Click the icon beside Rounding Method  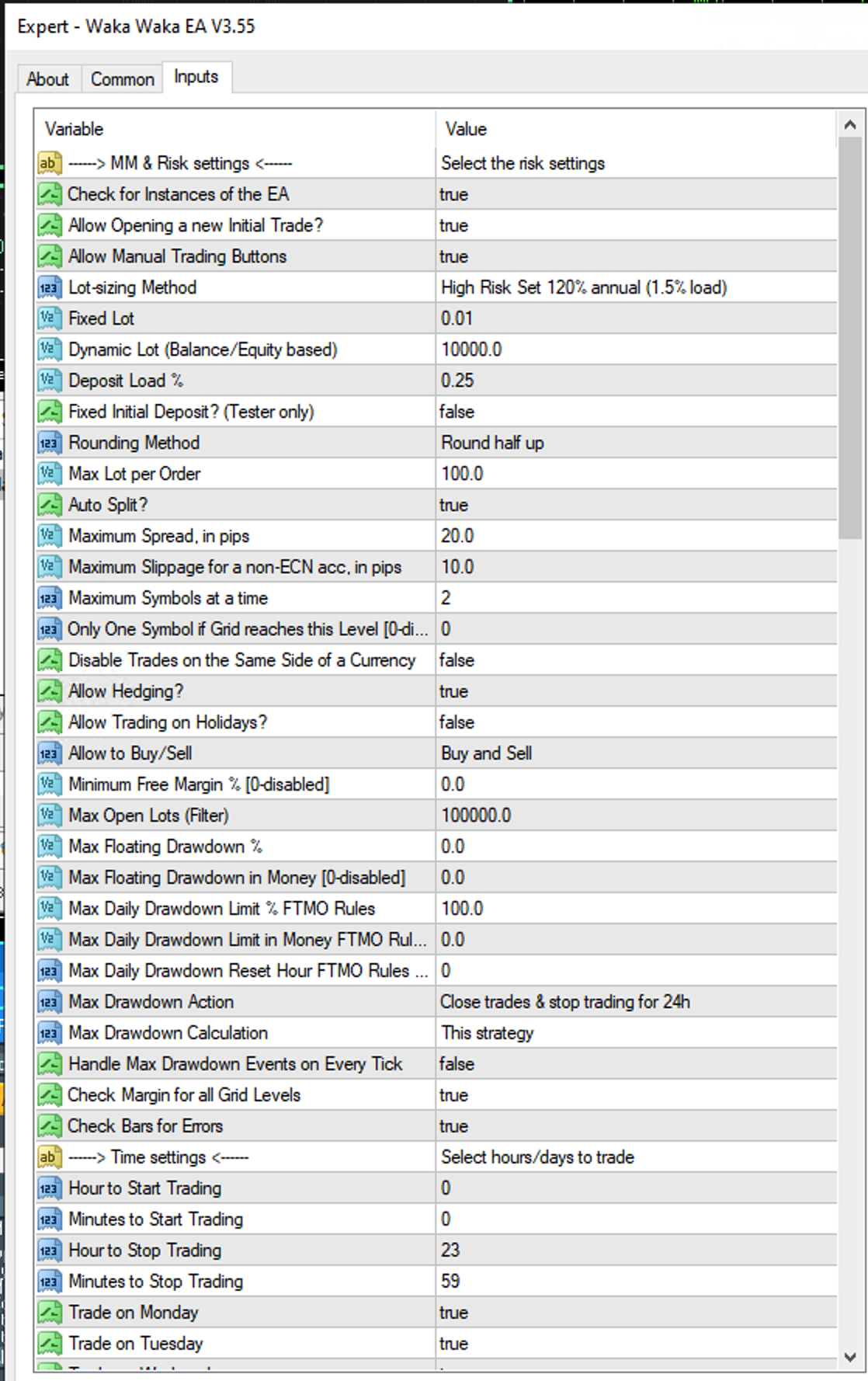(x=49, y=443)
